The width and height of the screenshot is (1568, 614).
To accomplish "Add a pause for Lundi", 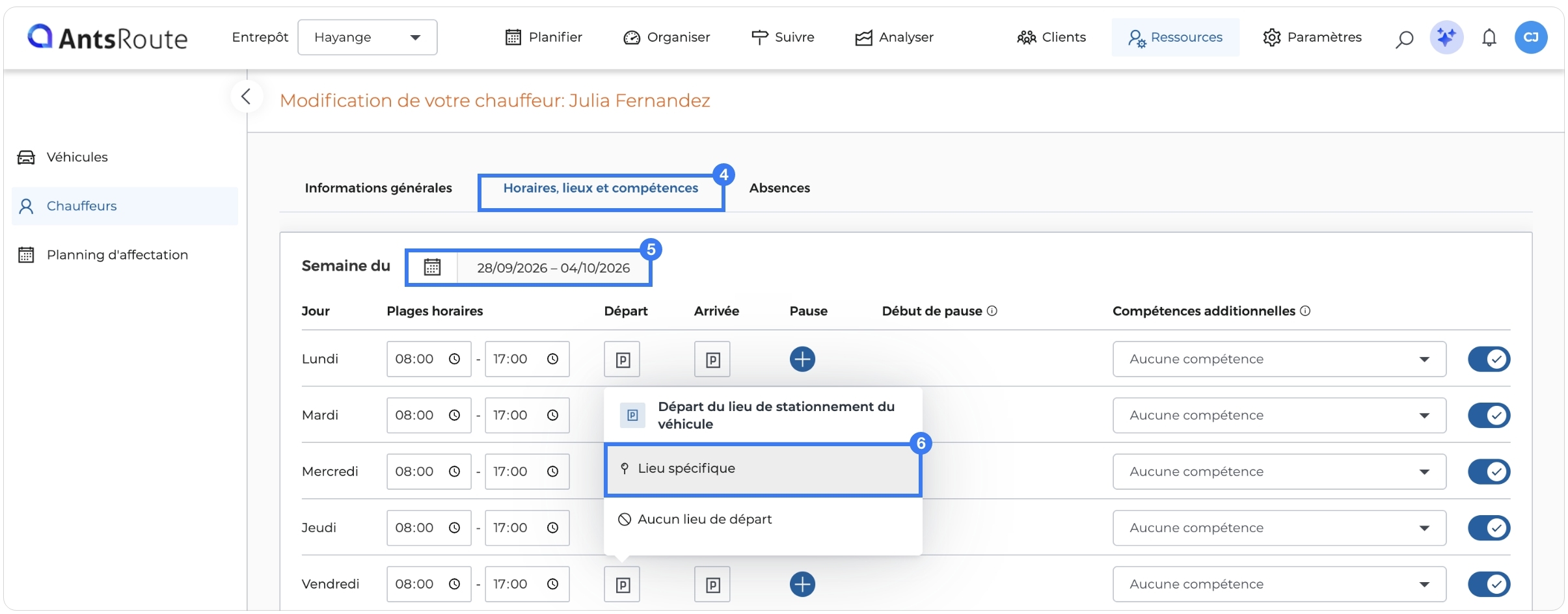I will [802, 359].
